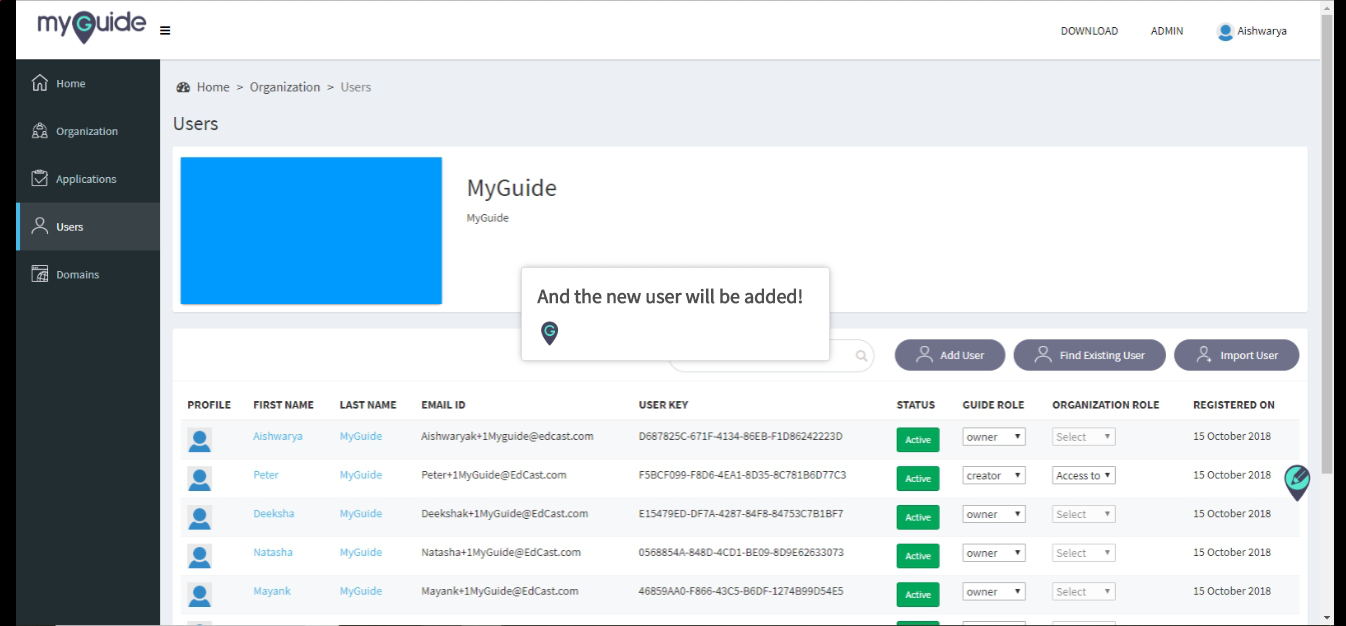Click Deeksha's profile picture icon

click(x=200, y=517)
